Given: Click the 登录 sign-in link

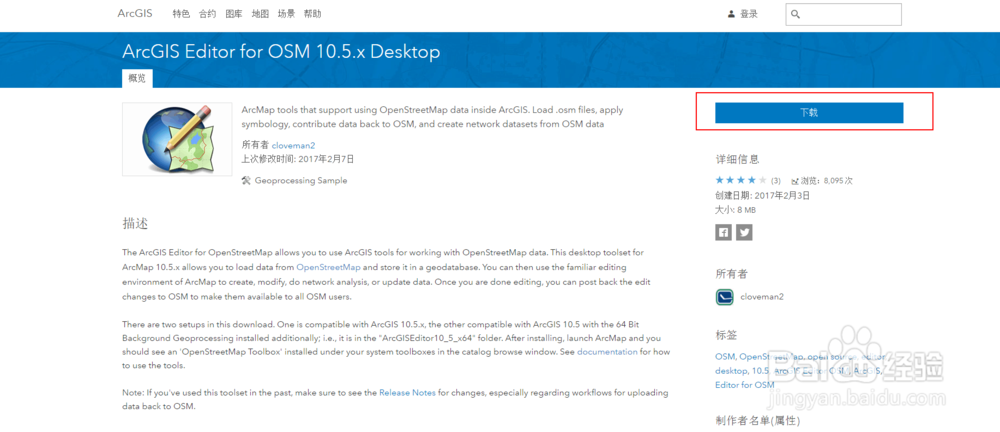Looking at the screenshot, I should [749, 14].
